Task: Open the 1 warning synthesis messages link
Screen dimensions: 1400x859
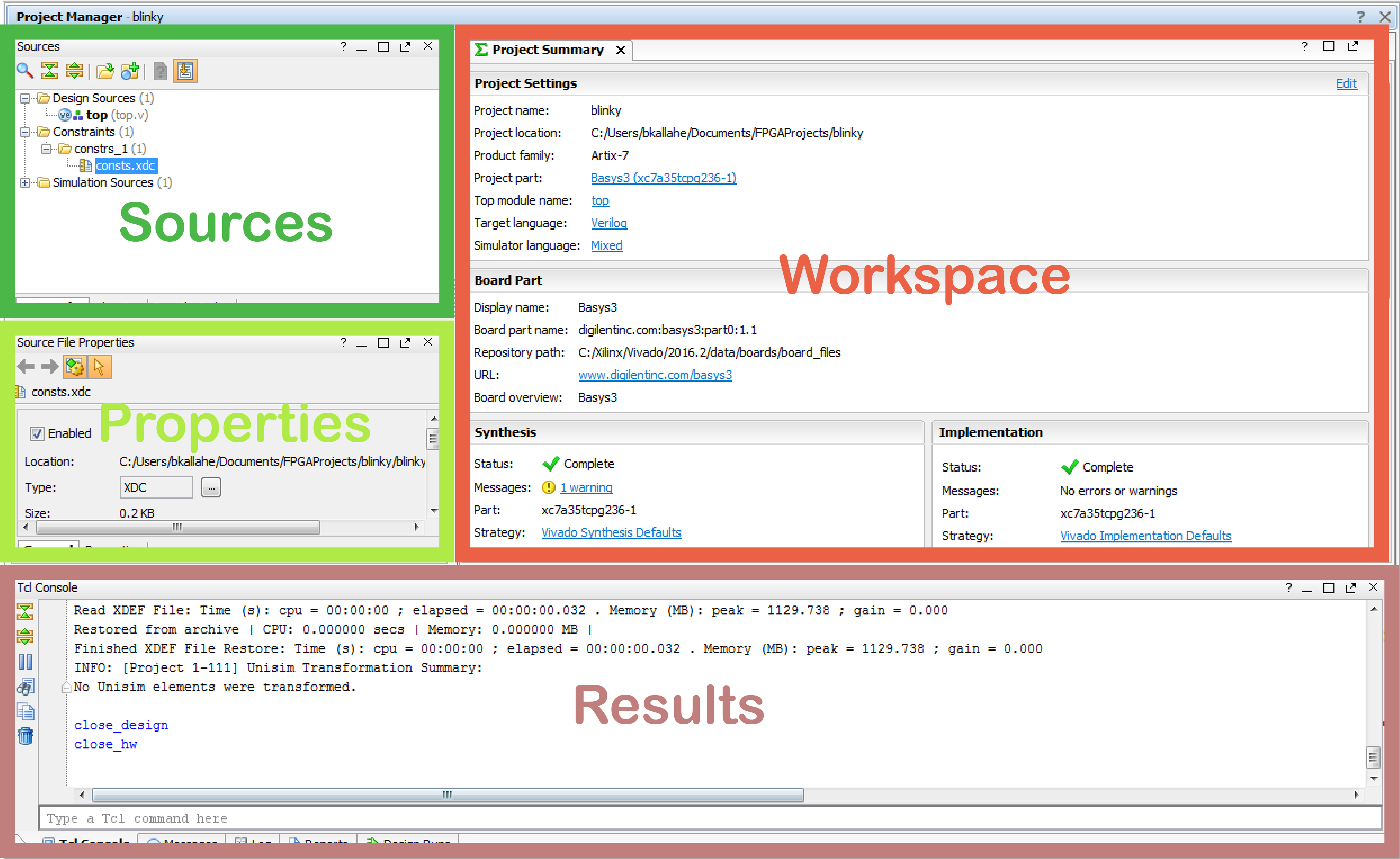Action: tap(586, 487)
